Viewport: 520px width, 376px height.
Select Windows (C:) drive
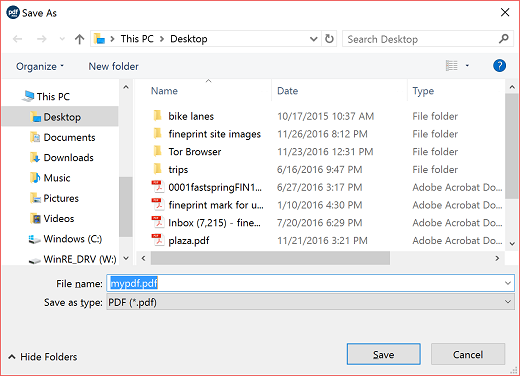coord(73,239)
